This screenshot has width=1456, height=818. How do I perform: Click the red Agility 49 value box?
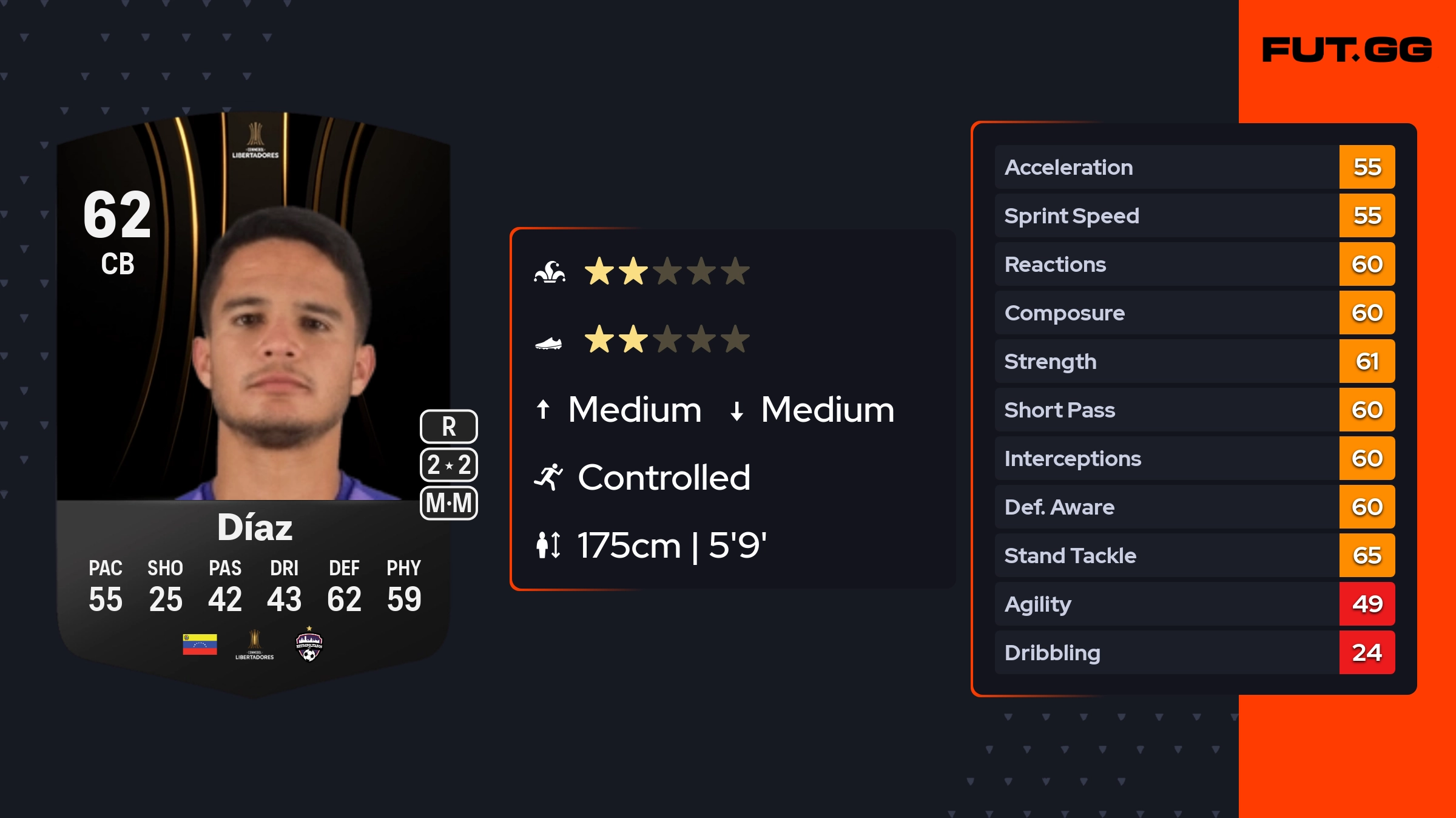coord(1367,604)
